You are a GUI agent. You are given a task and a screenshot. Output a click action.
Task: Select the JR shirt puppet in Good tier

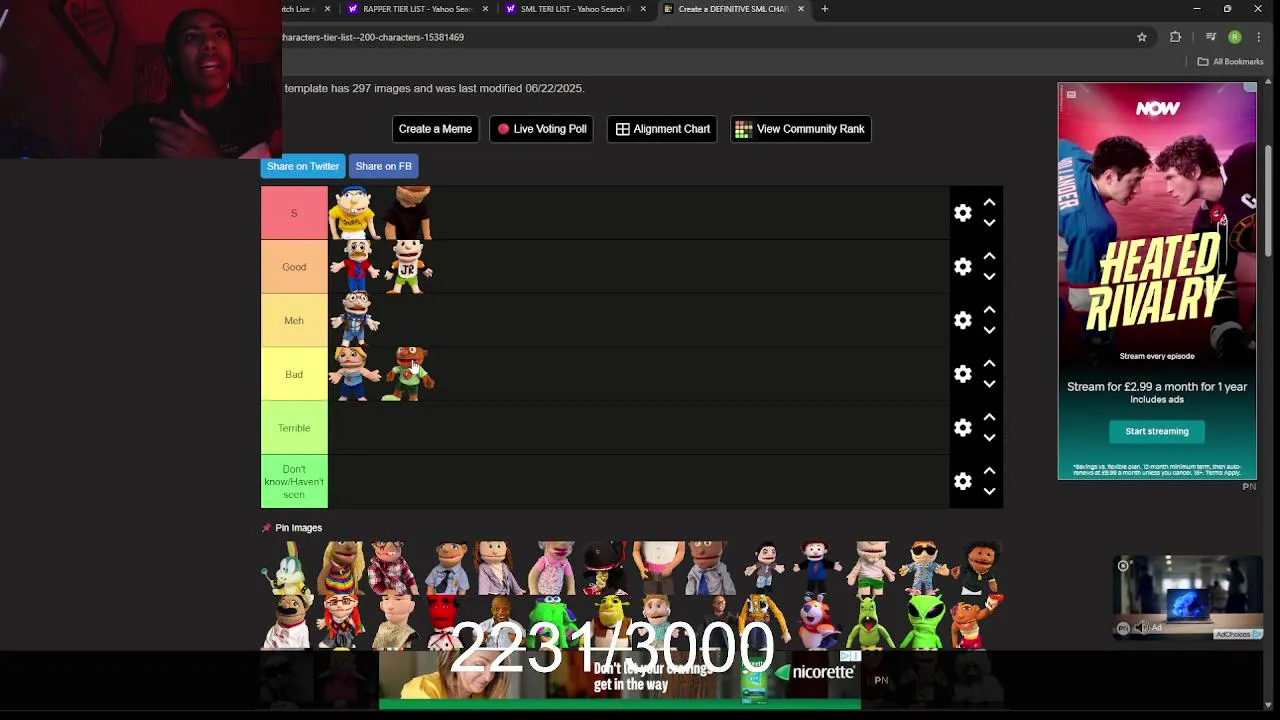(x=408, y=267)
